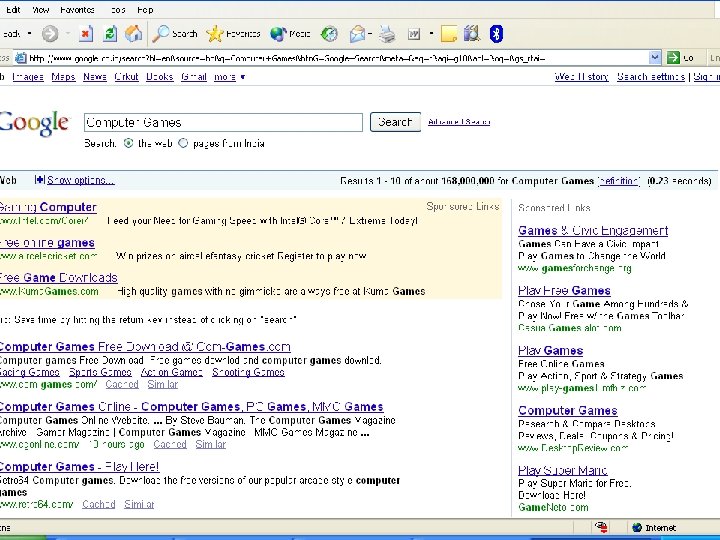Click the Research books toolbar icon

coord(472,34)
